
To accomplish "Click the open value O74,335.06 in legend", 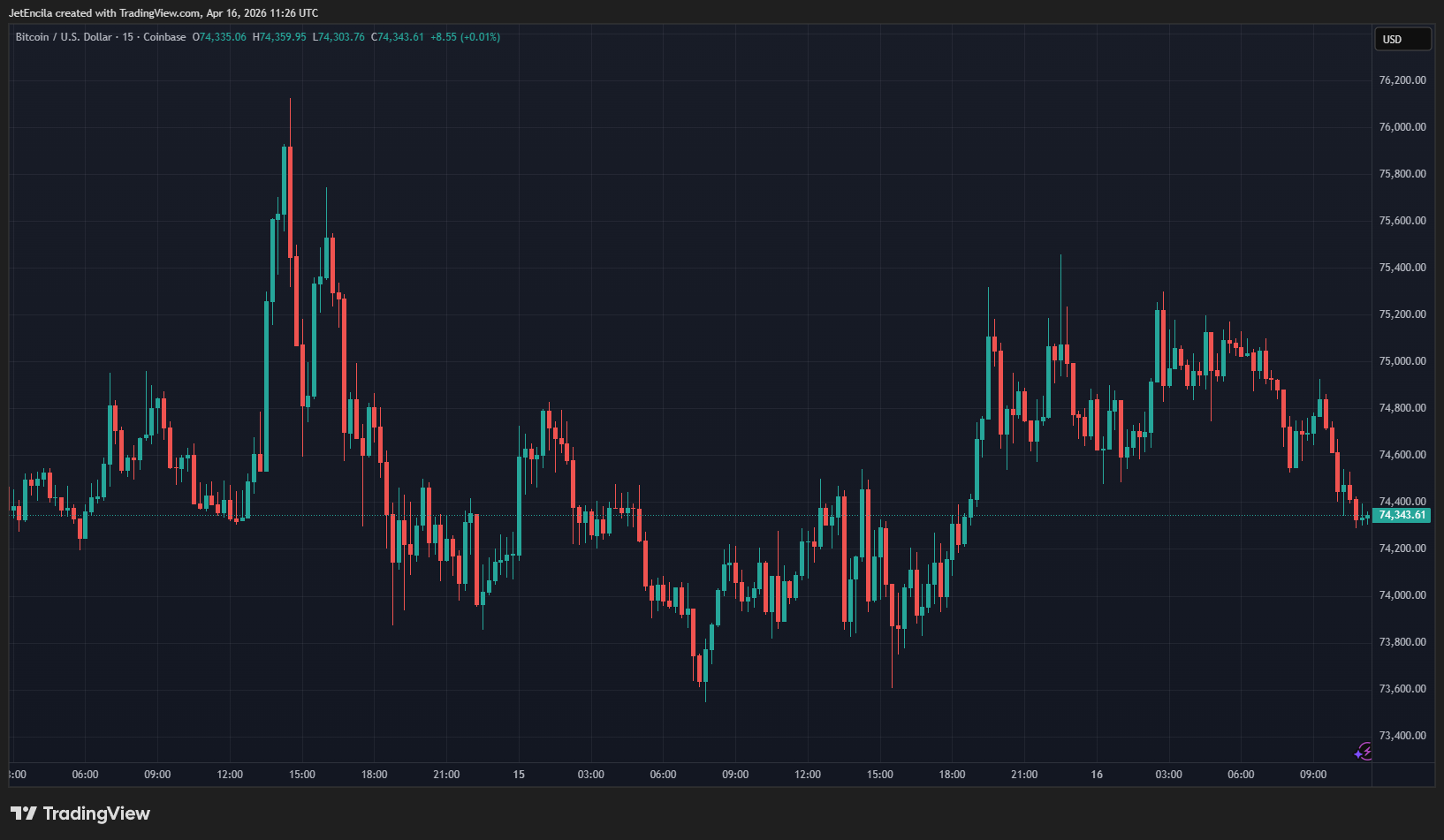I will click(x=219, y=37).
